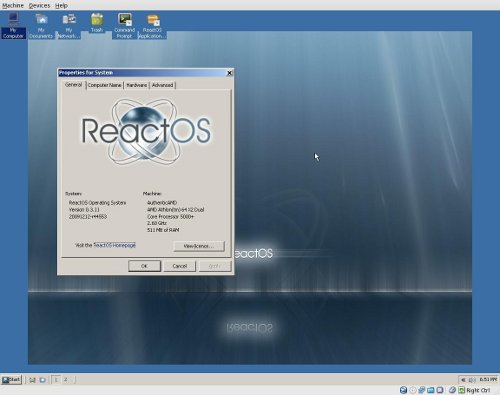Click the View licence button
The height and width of the screenshot is (395, 500).
click(x=199, y=246)
